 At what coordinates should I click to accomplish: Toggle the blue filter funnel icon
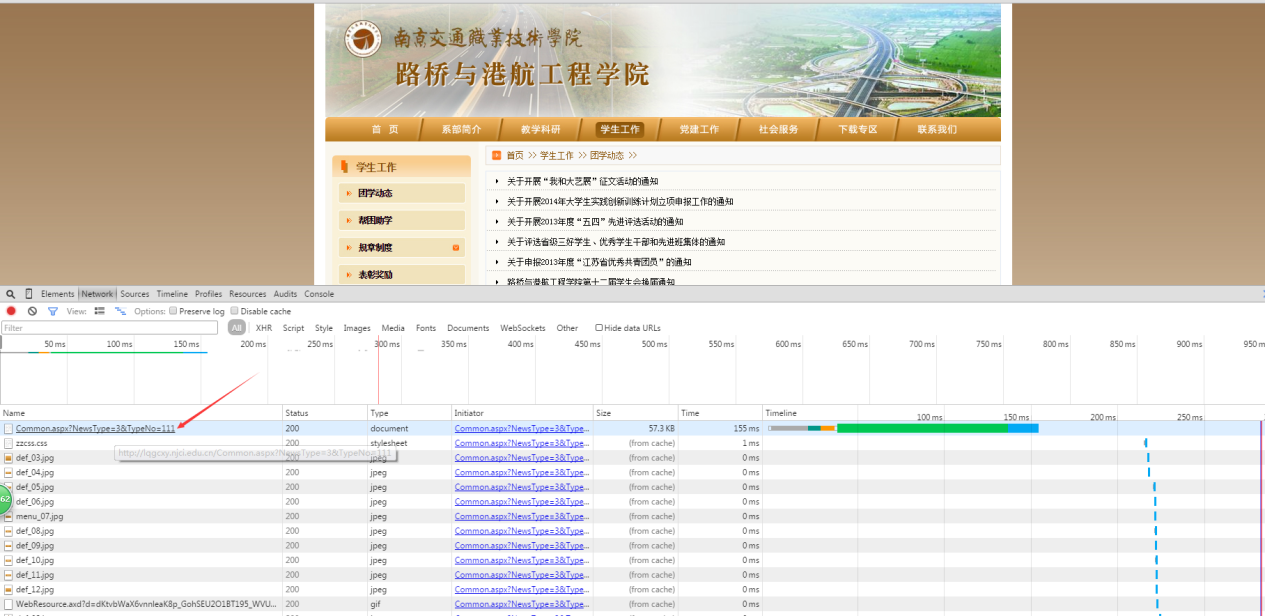click(53, 311)
